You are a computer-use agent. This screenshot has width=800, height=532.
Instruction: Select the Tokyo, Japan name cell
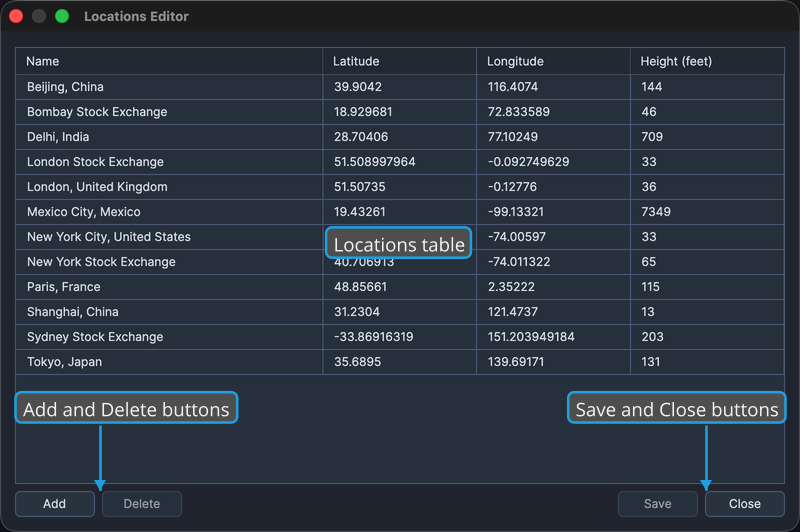[169, 362]
